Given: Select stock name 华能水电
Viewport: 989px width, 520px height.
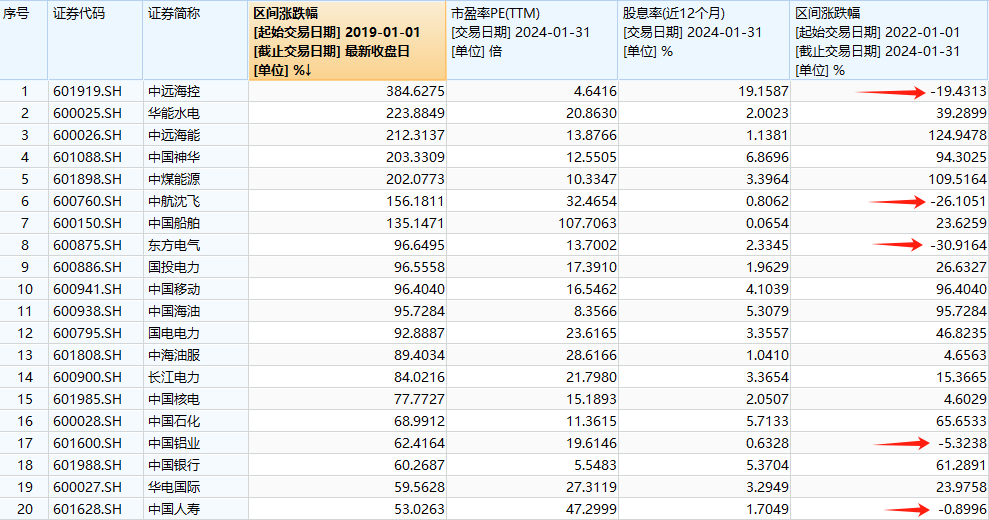Looking at the screenshot, I should click(x=174, y=114).
